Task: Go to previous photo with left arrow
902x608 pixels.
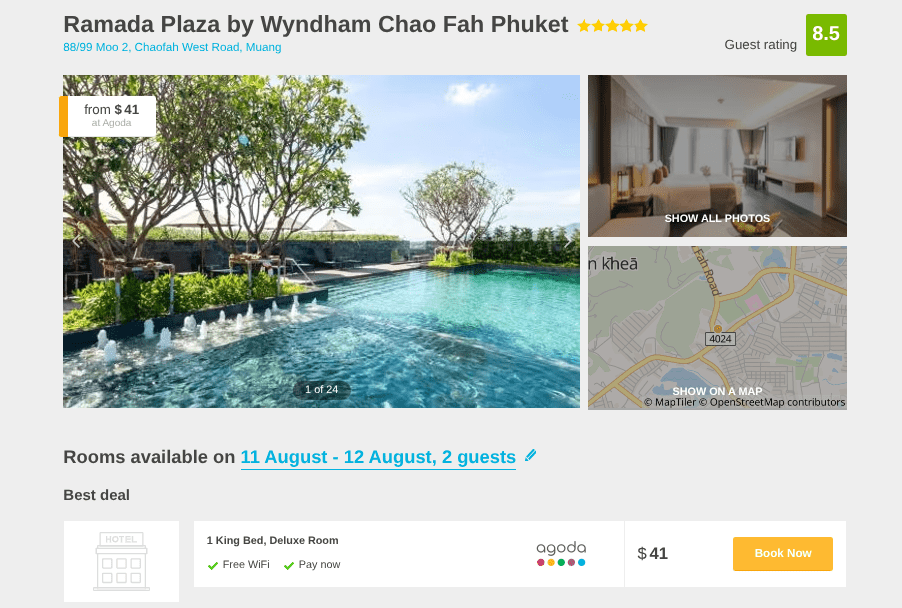Action: coord(76,241)
